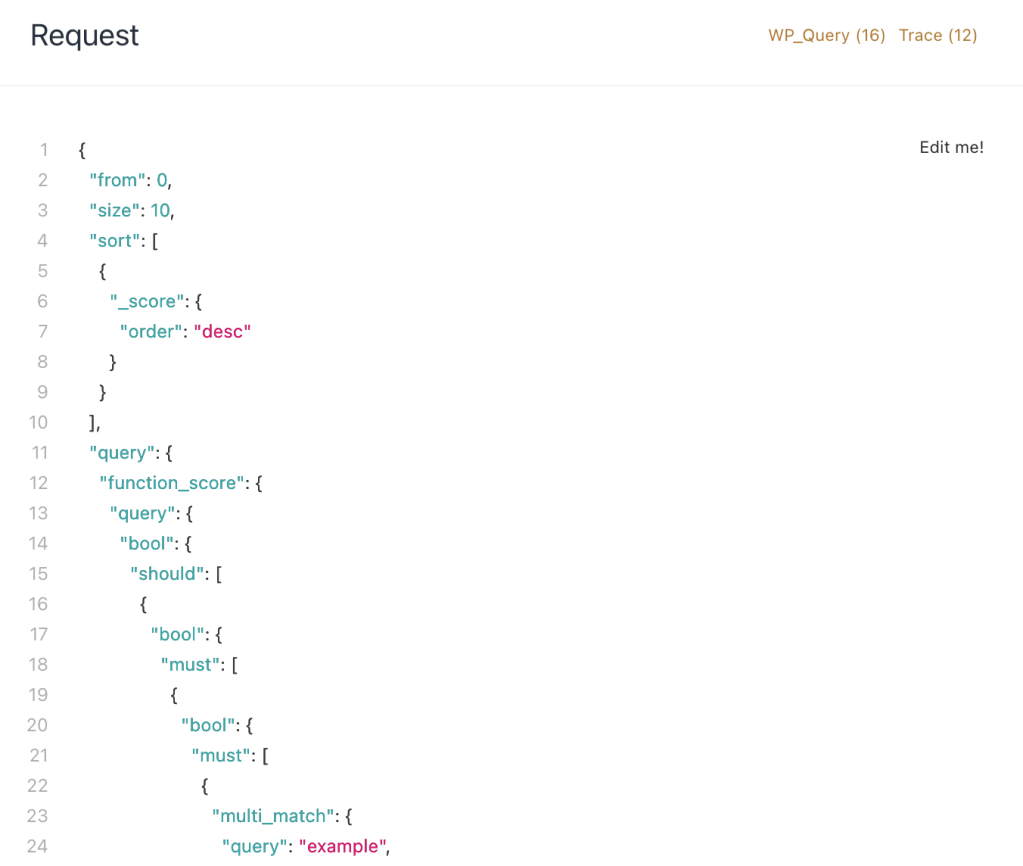Click the "function_score" key

click(x=172, y=483)
